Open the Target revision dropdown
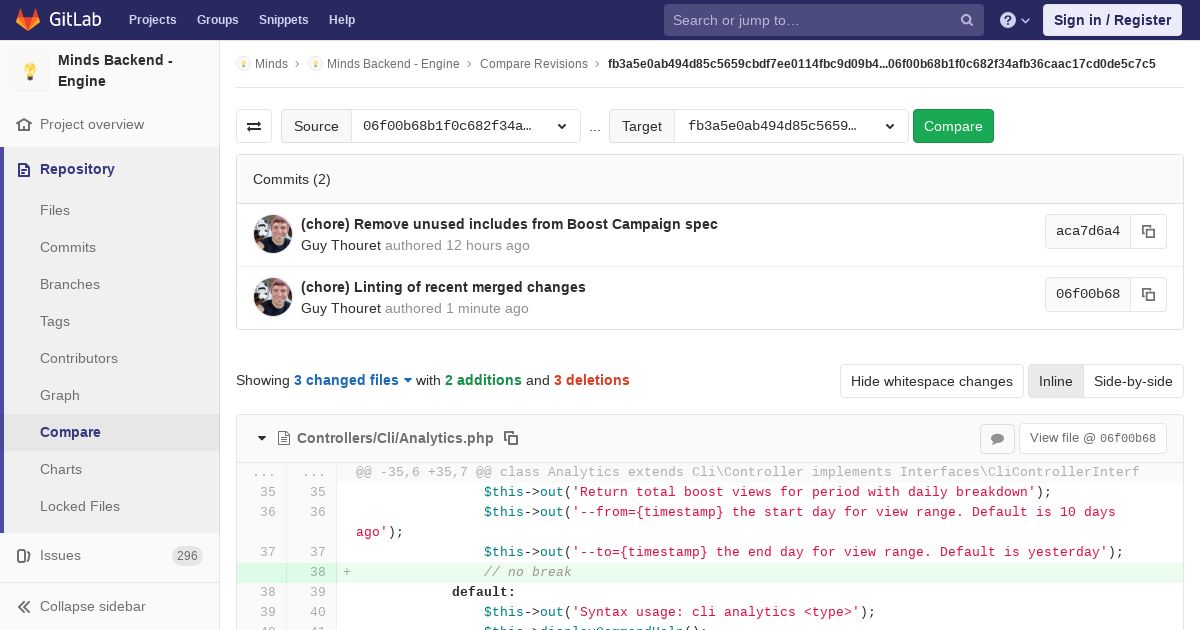 tap(791, 126)
